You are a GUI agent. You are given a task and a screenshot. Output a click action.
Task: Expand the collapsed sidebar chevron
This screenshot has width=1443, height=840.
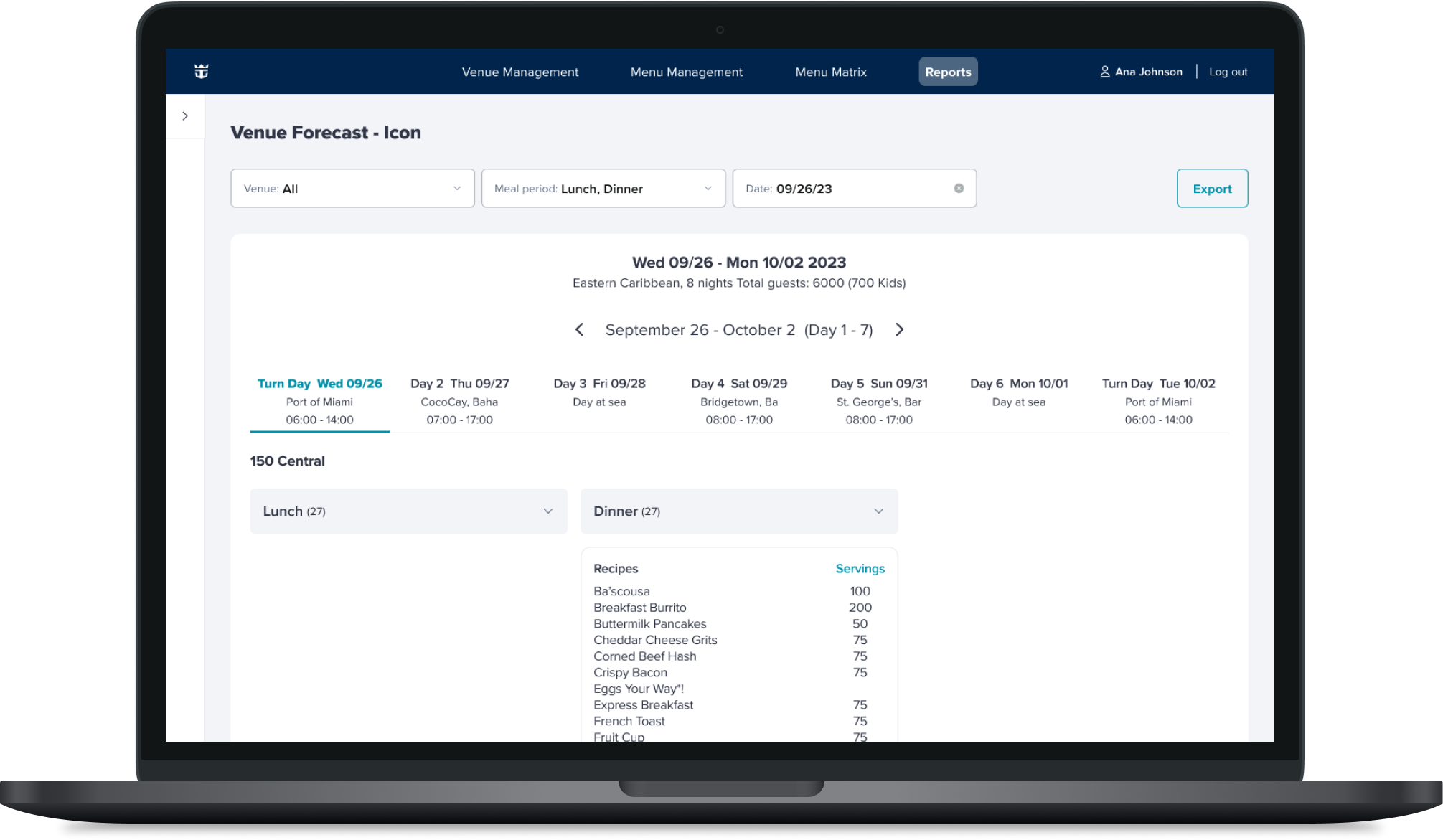pos(185,116)
